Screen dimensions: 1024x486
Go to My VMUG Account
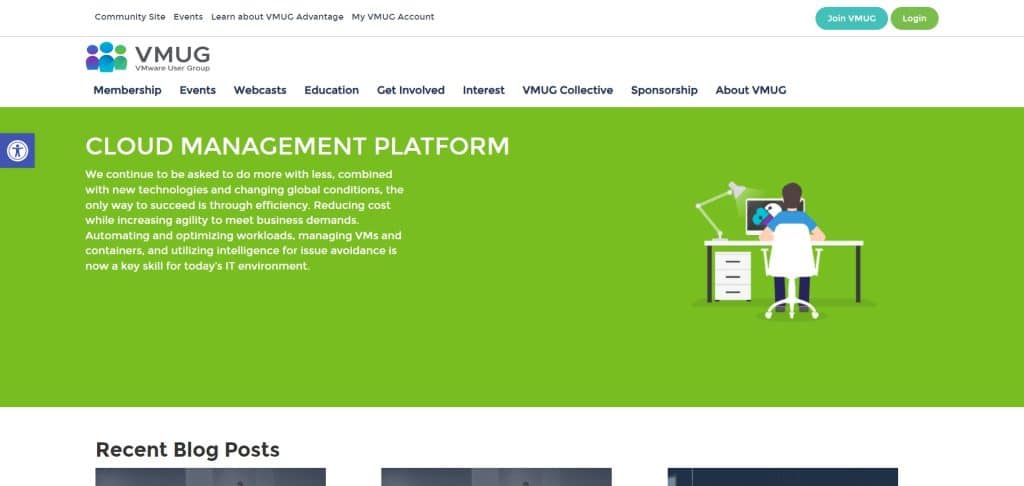[392, 17]
